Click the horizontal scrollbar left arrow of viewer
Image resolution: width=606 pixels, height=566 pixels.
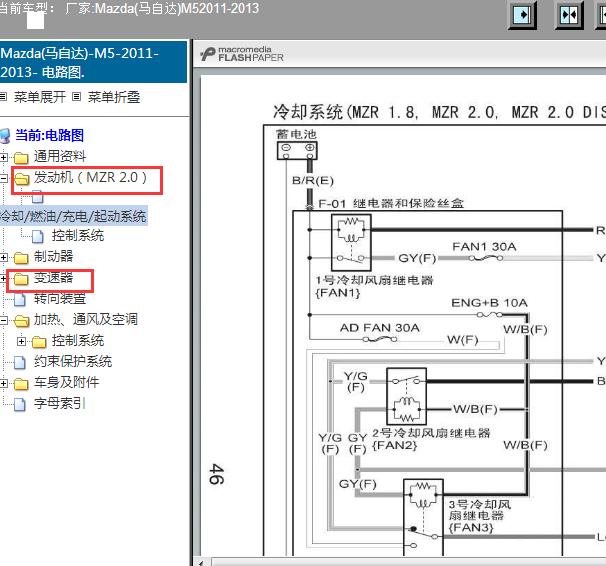(x=201, y=562)
